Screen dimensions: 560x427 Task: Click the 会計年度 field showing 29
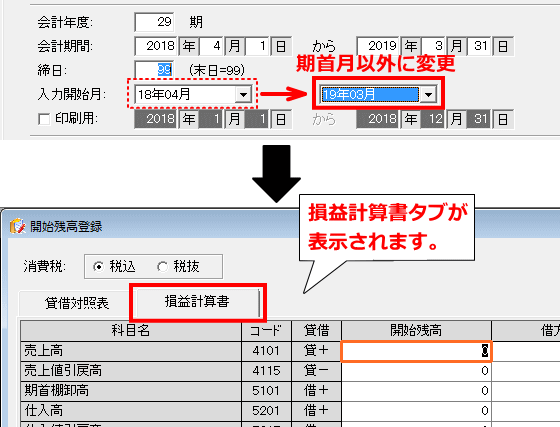click(155, 22)
